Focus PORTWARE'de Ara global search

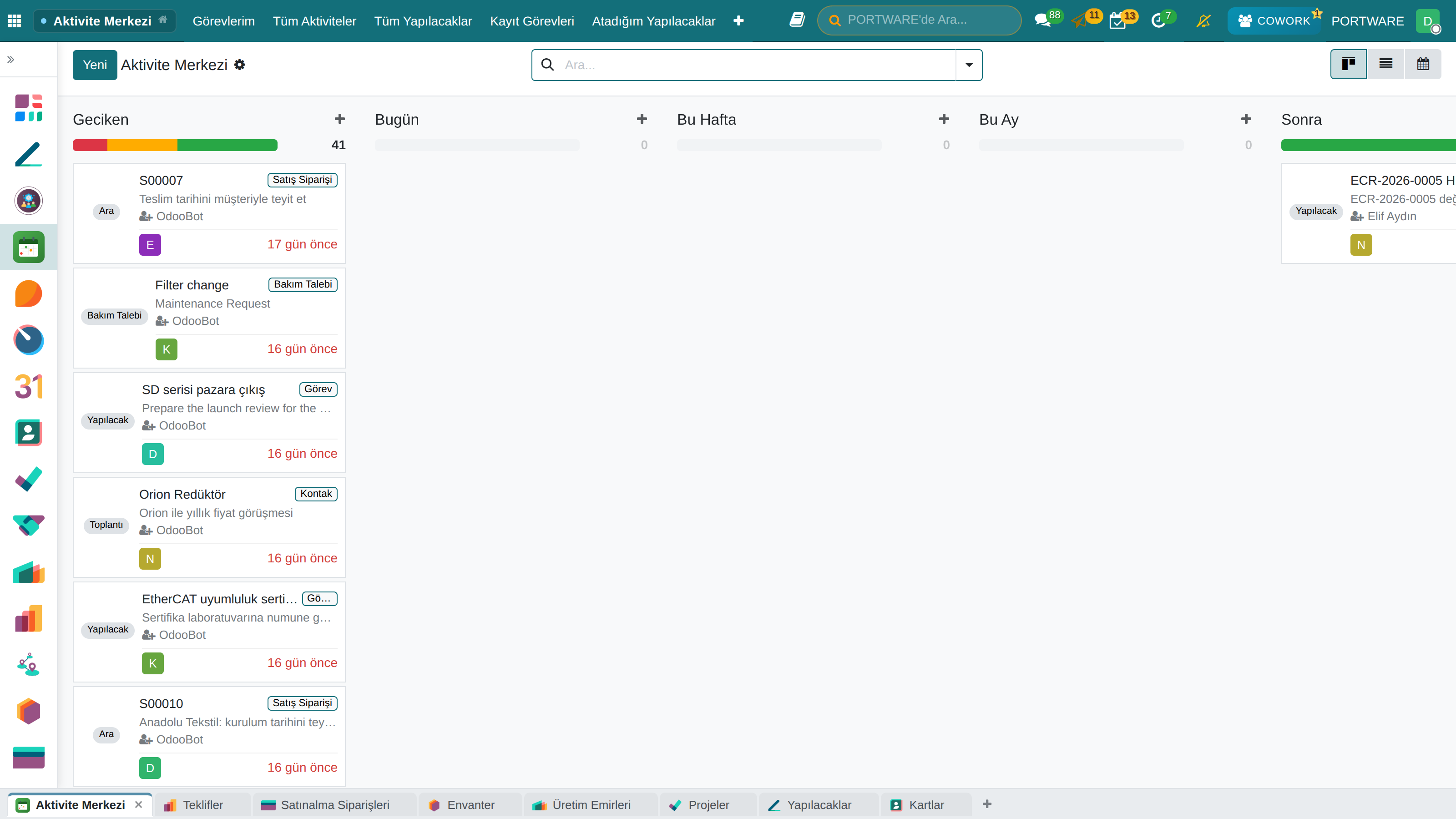pos(919,20)
